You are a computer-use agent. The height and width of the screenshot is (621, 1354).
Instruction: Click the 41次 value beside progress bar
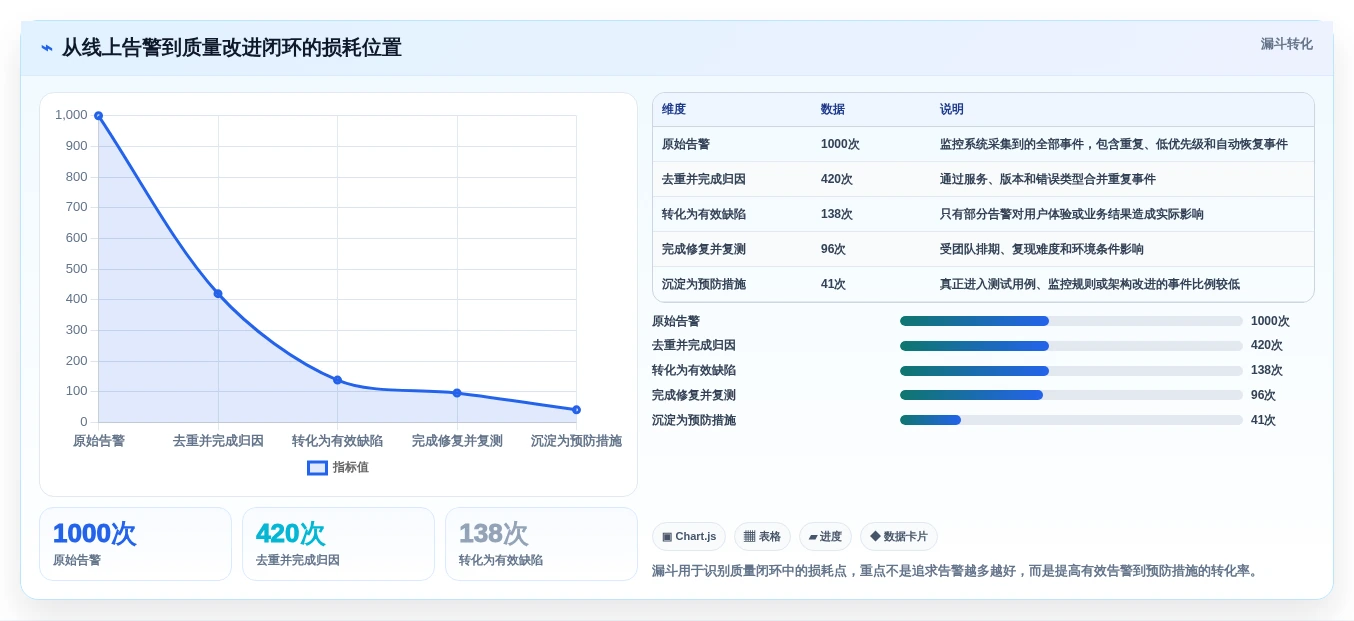click(x=1263, y=420)
